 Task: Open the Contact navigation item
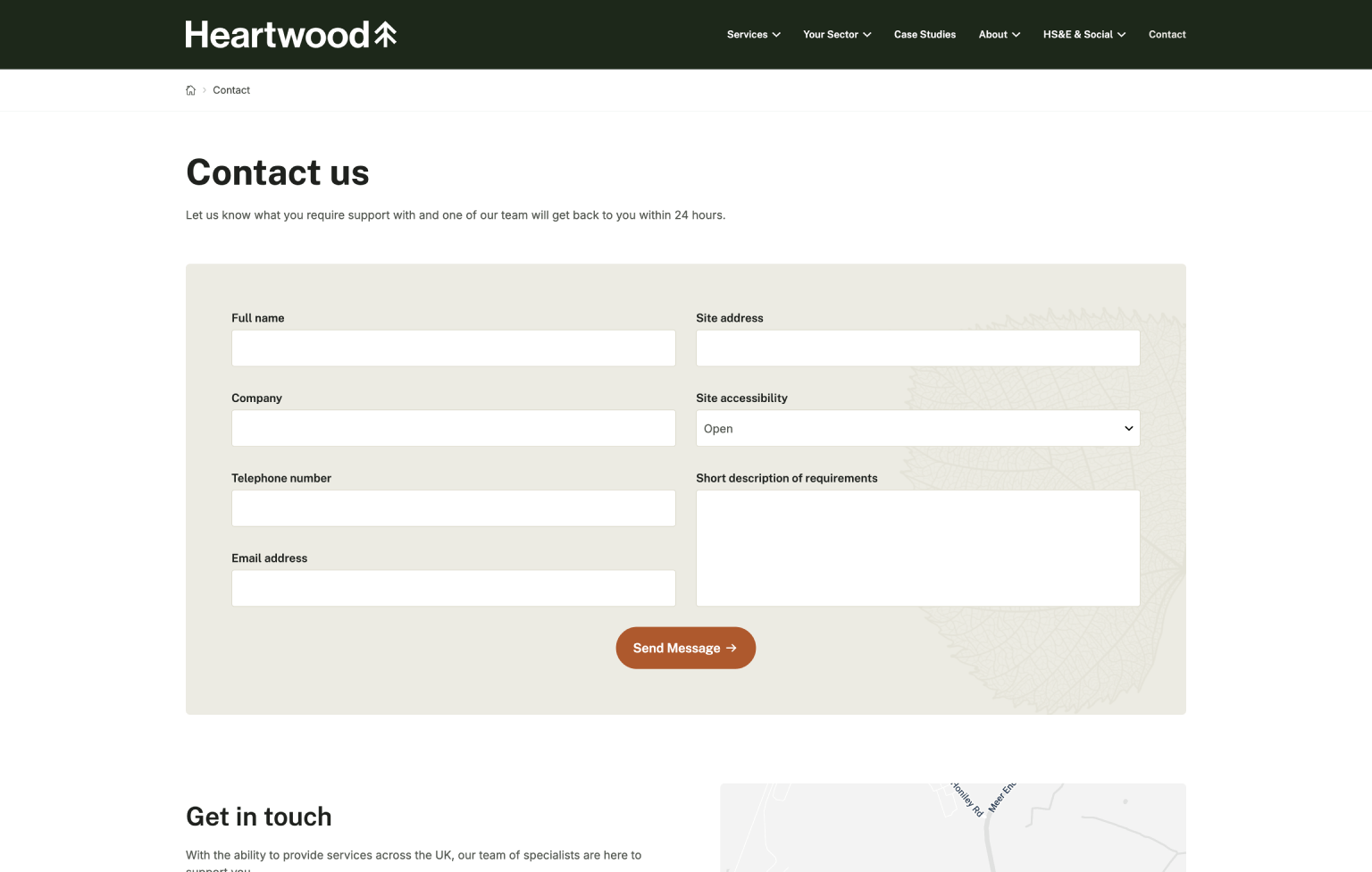[1167, 35]
